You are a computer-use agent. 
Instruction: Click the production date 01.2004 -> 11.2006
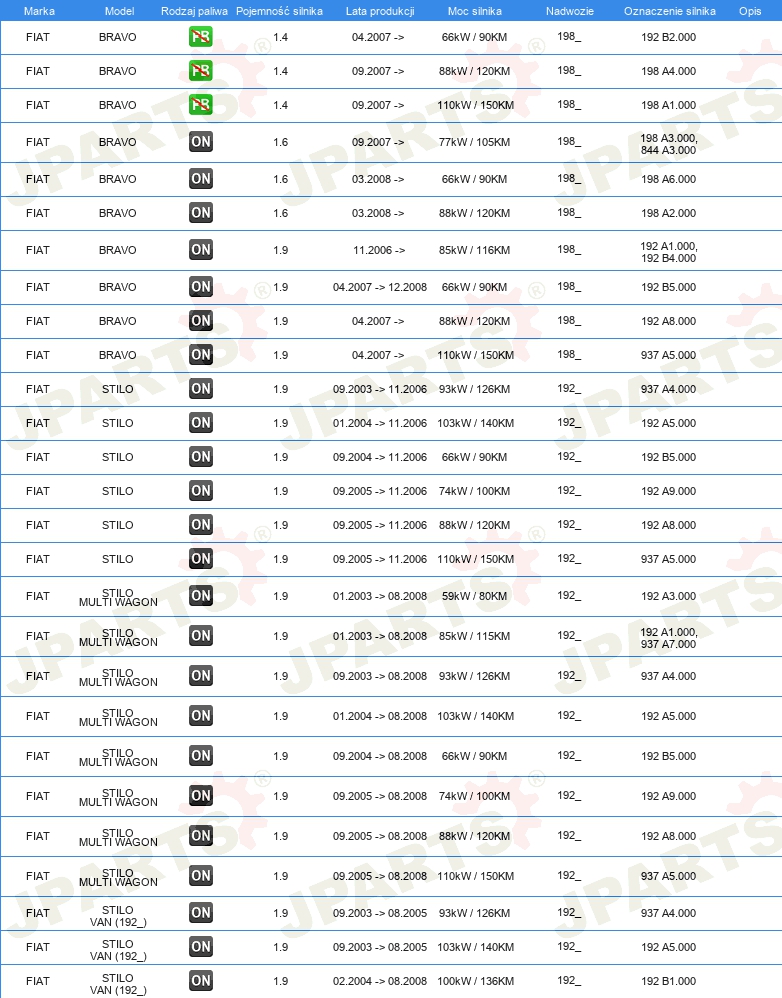tap(379, 423)
